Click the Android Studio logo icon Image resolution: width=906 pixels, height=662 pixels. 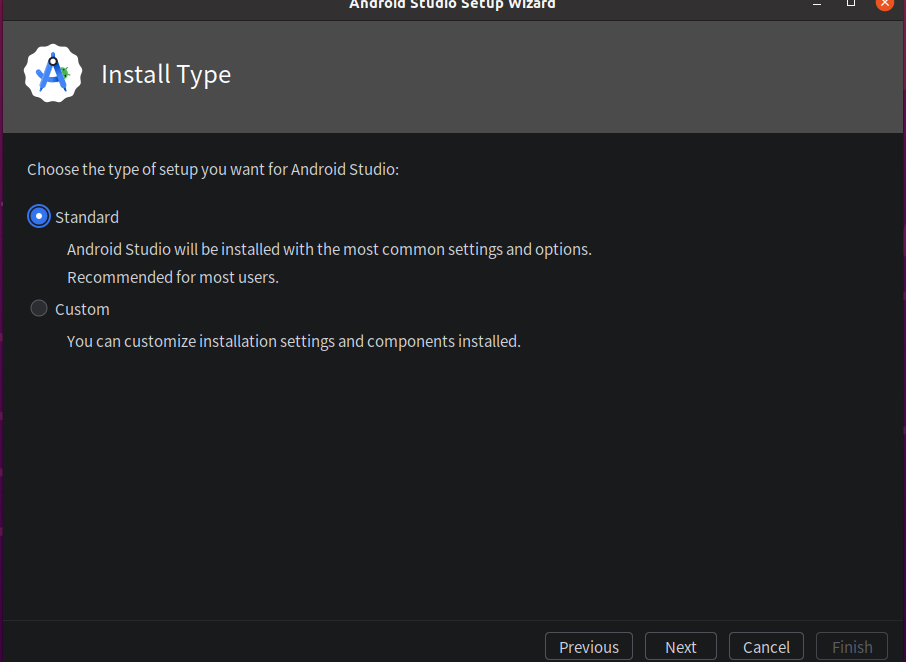tap(53, 73)
